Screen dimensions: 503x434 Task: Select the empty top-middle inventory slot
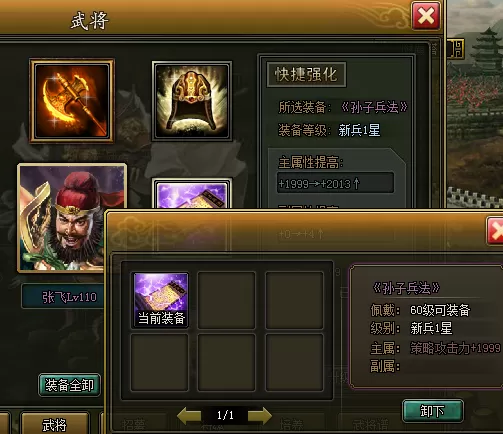(x=226, y=300)
